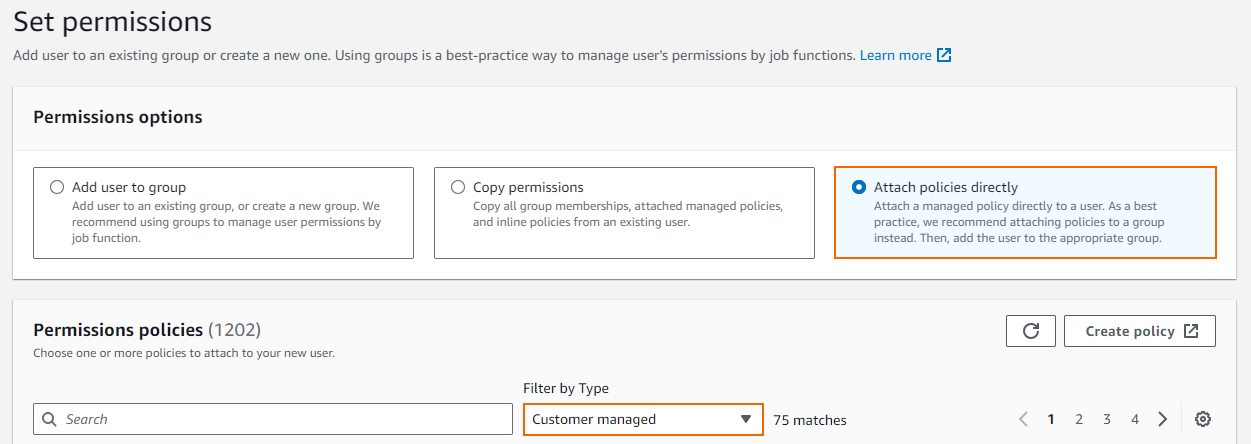Jump to page 3 of policies
The width and height of the screenshot is (1251, 444).
pos(1107,419)
